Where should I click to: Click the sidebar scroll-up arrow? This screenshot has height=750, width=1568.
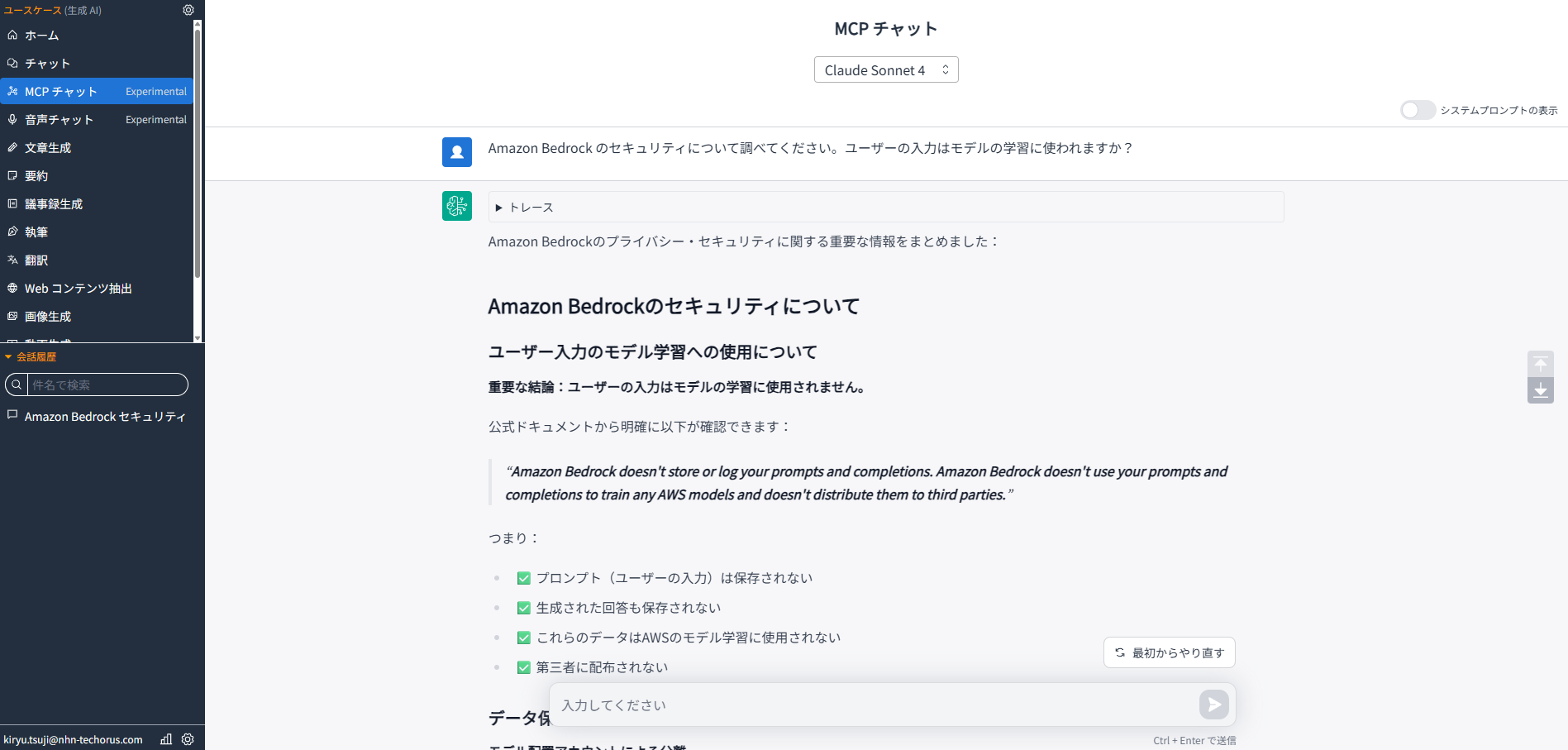pos(197,25)
